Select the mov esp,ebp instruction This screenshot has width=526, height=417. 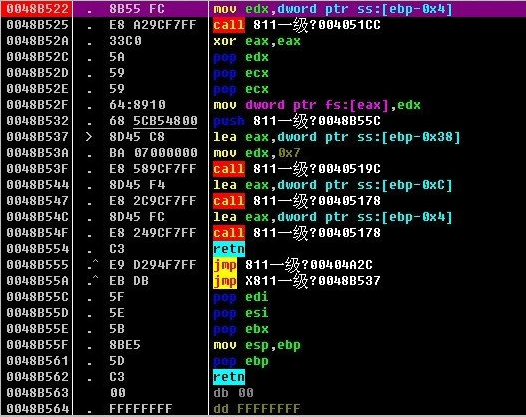click(x=257, y=345)
